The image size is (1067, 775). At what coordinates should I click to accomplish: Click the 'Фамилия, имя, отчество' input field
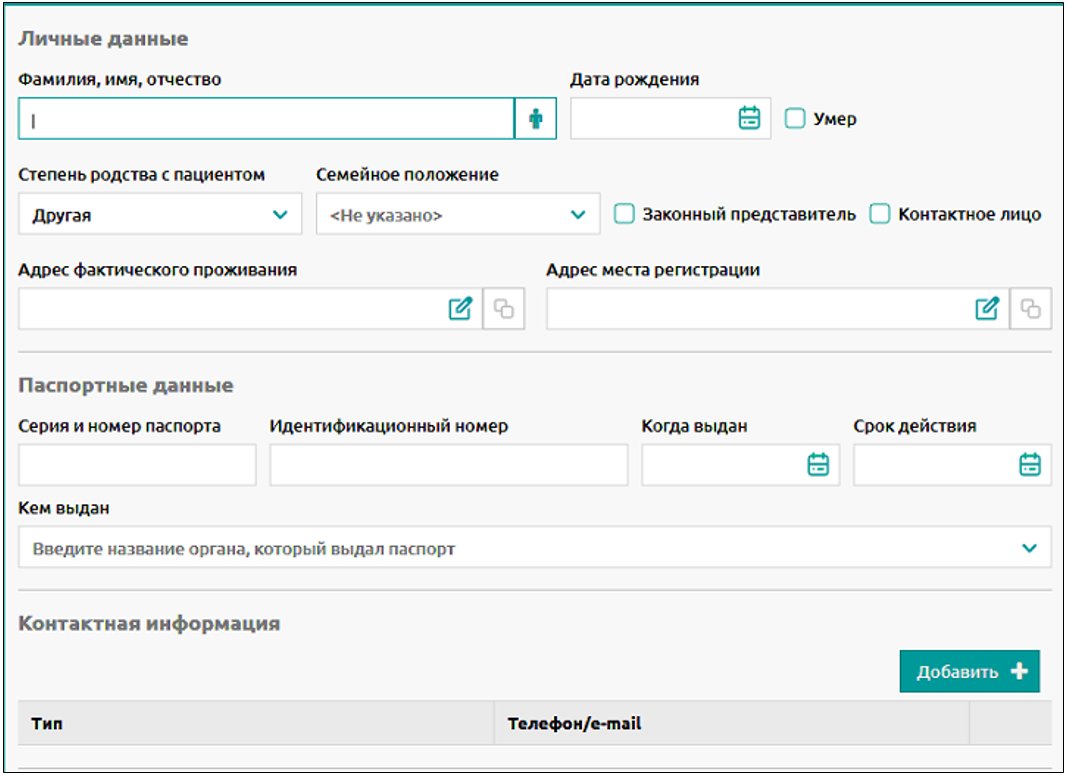coord(266,119)
